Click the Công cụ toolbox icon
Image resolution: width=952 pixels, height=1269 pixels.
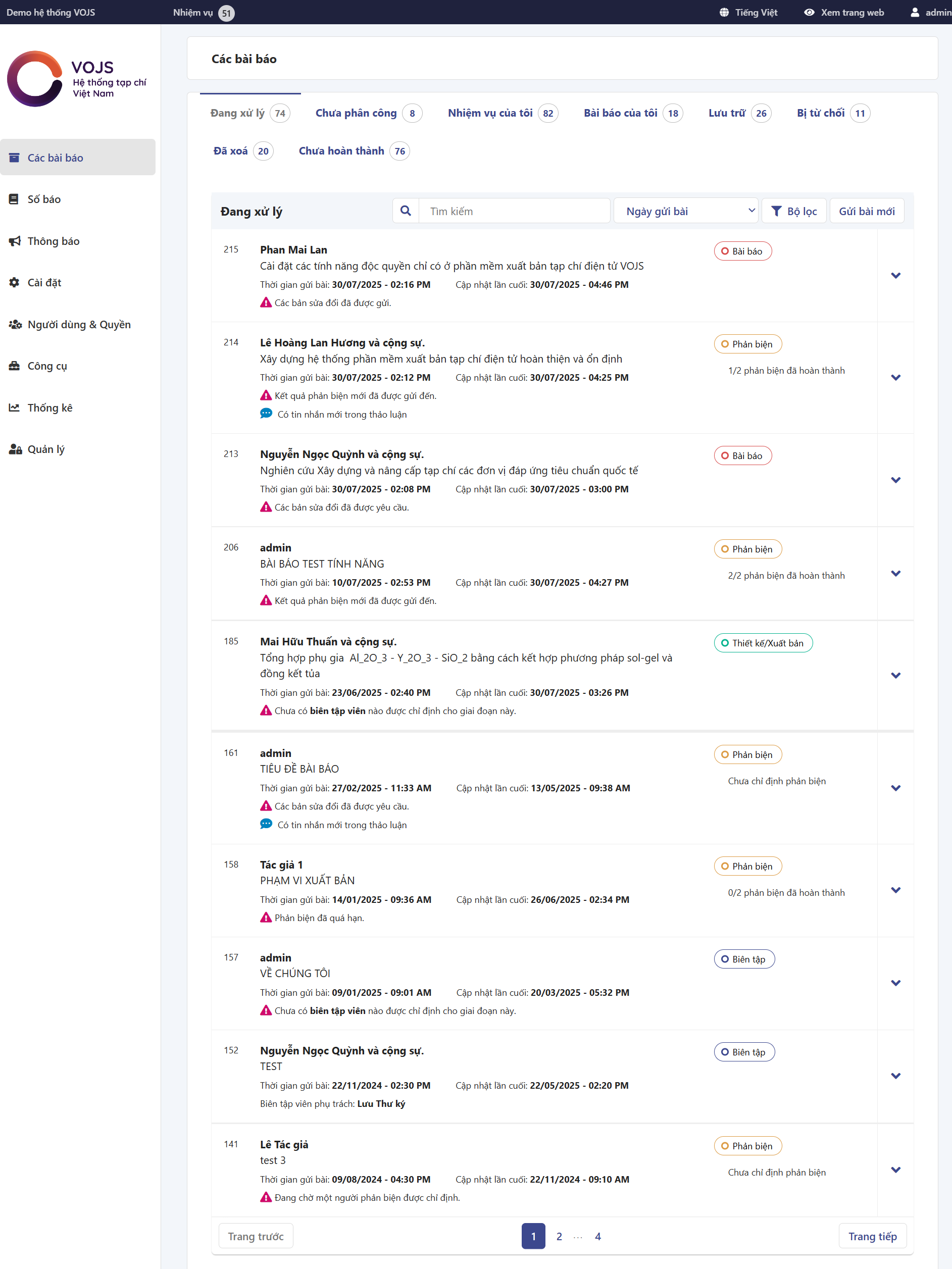point(14,366)
